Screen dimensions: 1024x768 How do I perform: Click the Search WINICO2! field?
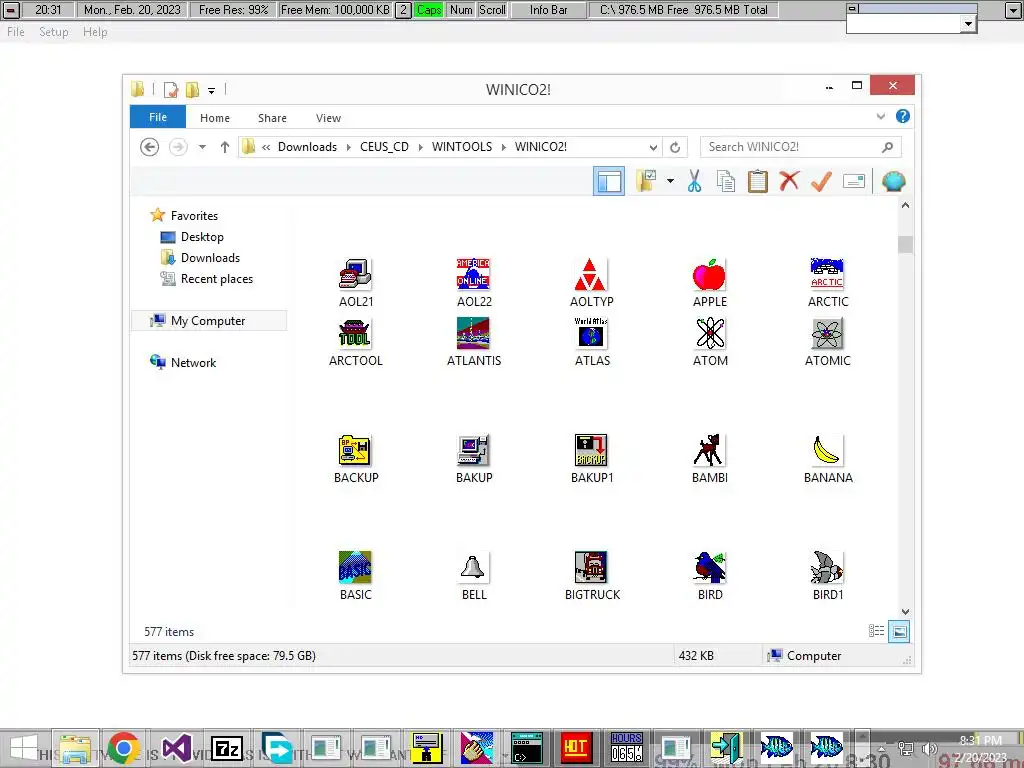click(800, 147)
